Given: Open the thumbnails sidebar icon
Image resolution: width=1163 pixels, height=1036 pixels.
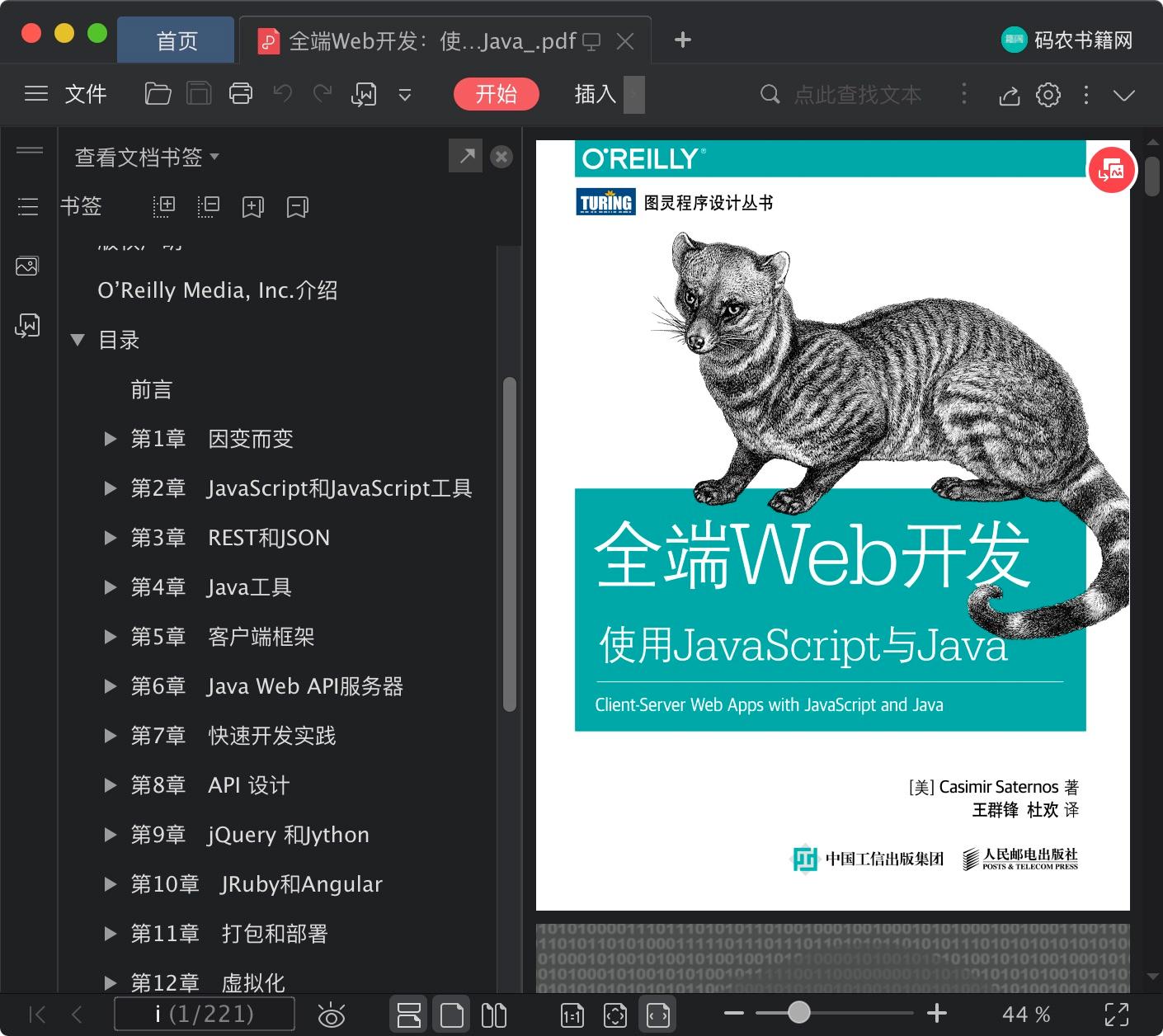Looking at the screenshot, I should [x=27, y=266].
